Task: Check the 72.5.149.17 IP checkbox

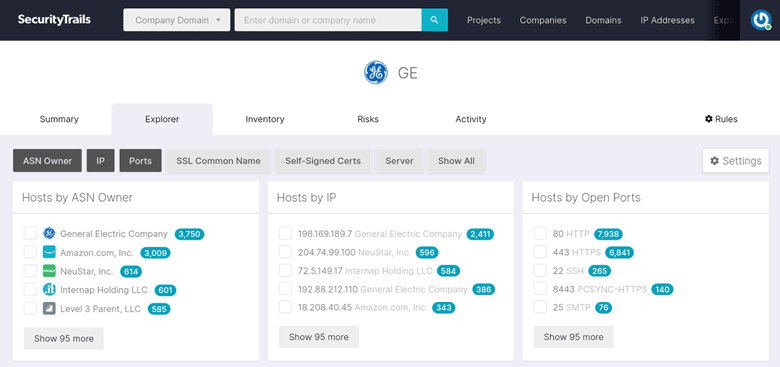Action: pyautogui.click(x=285, y=271)
